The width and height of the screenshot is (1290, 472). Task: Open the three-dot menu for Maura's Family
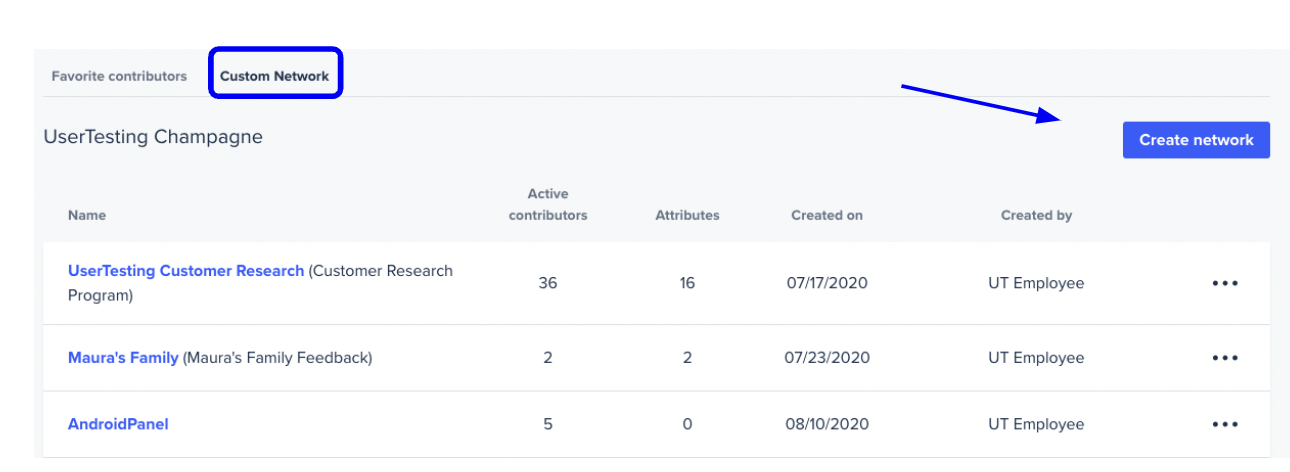tap(1225, 358)
